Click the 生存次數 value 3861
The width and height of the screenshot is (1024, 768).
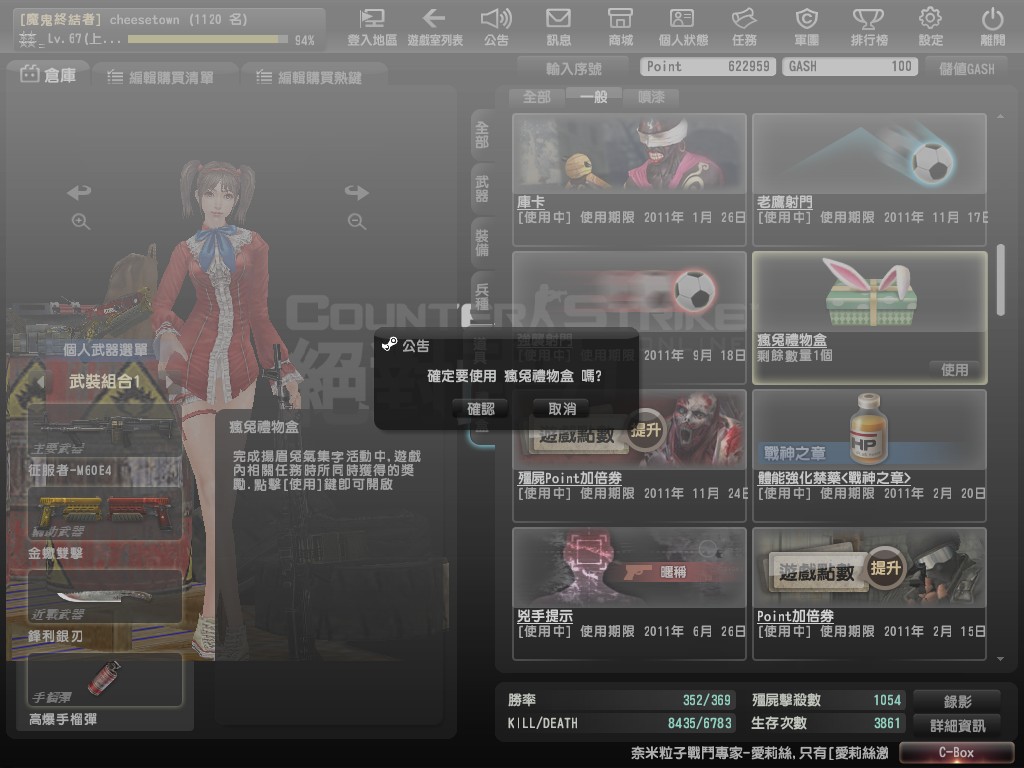tap(887, 723)
